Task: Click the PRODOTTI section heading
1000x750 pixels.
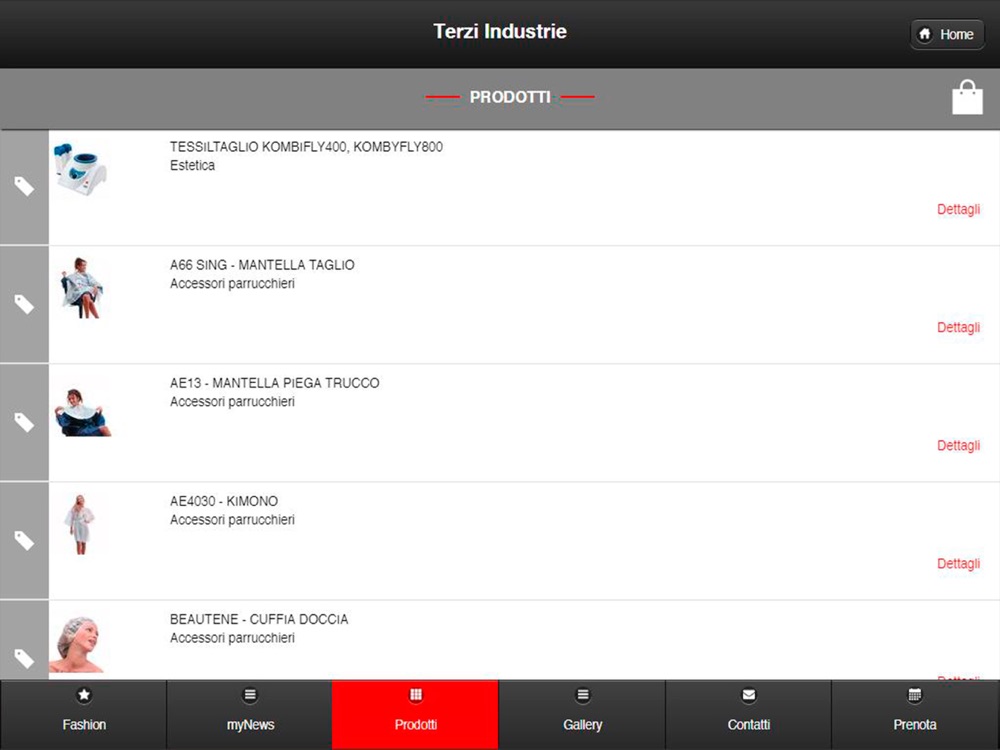Action: (x=510, y=97)
